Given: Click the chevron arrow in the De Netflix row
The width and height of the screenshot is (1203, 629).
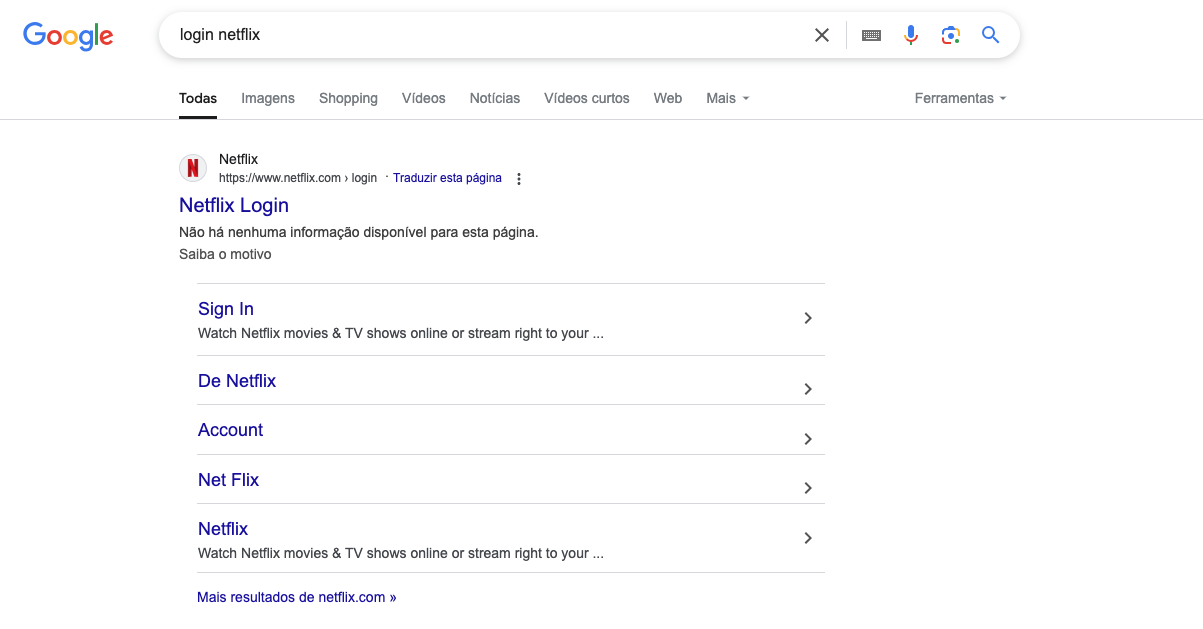Looking at the screenshot, I should [x=808, y=389].
